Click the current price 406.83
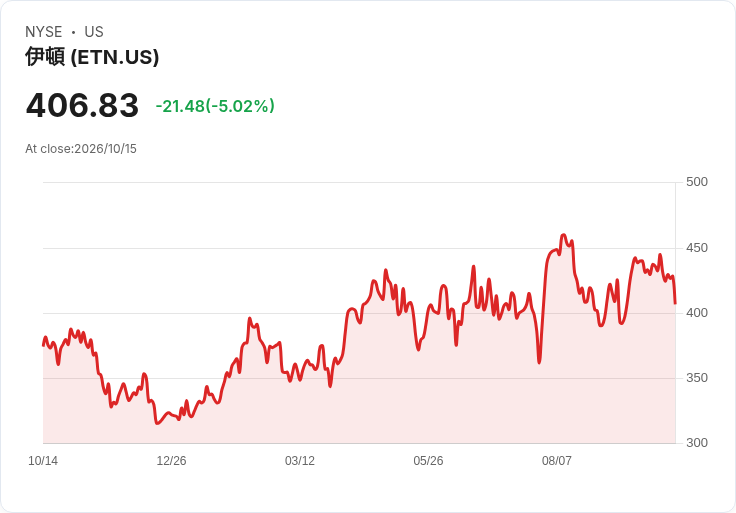The height and width of the screenshot is (513, 736). click(82, 105)
